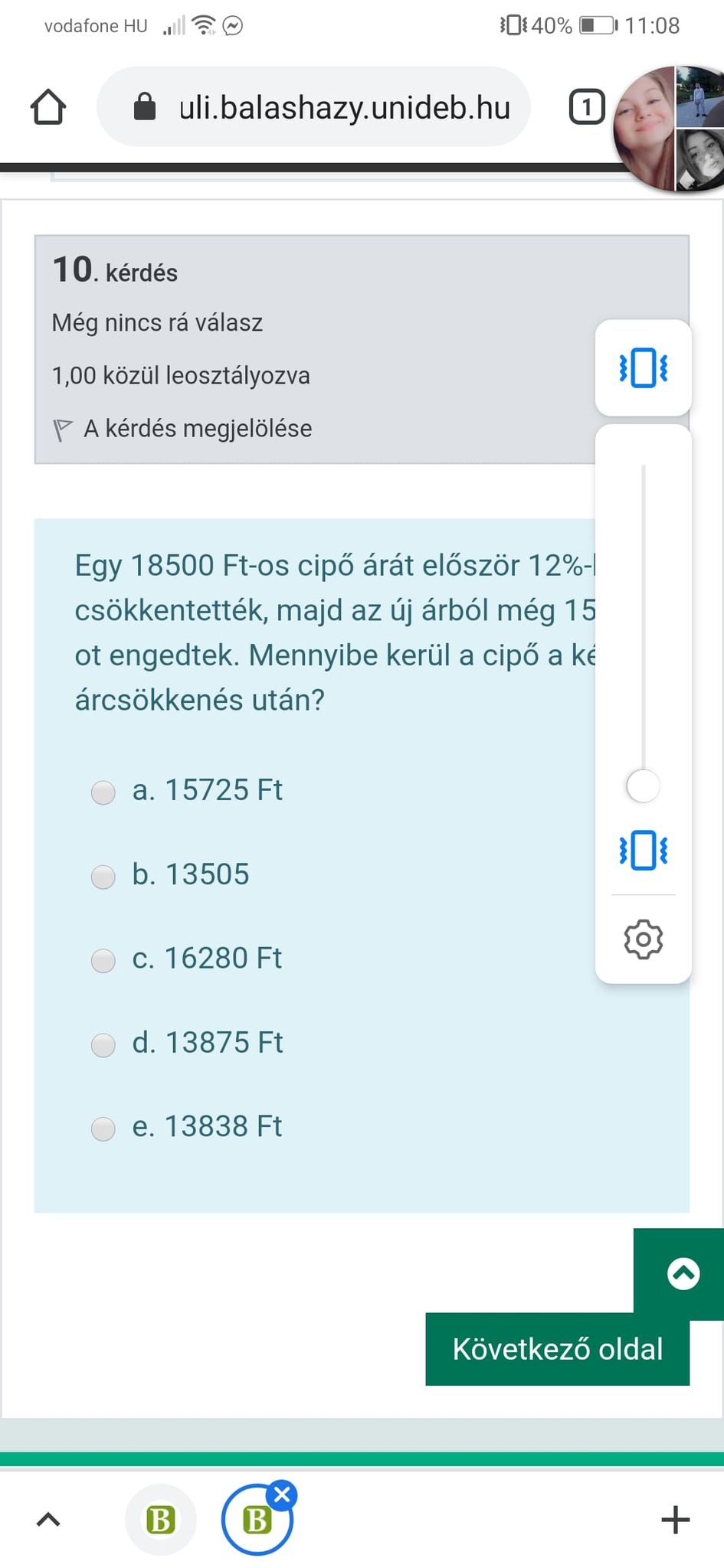Open volume settings gear icon

coord(644,939)
